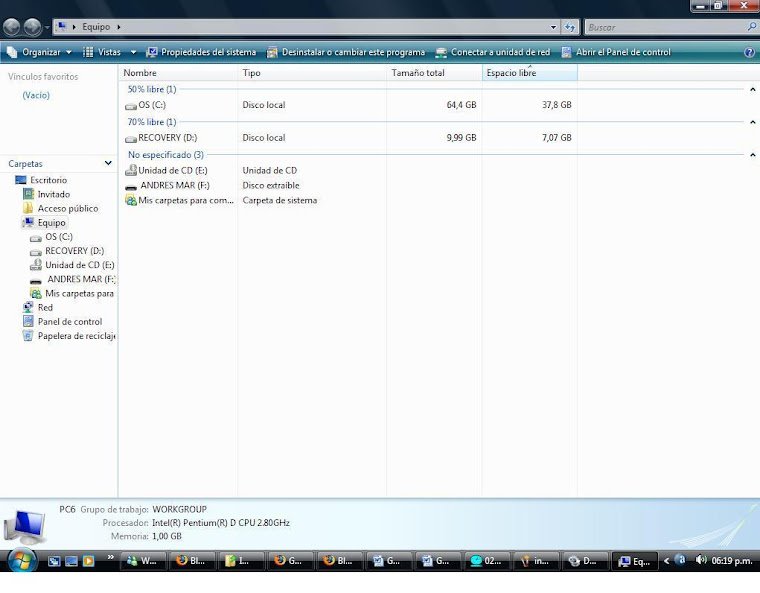Viewport: 760px width, 593px height.
Task: Select the RECOVERY (D:) drive icon in list
Action: [x=131, y=139]
